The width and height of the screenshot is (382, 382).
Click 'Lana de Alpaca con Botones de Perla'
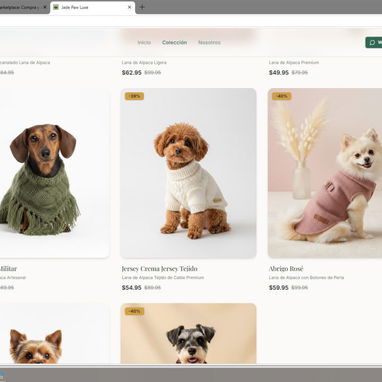click(306, 277)
